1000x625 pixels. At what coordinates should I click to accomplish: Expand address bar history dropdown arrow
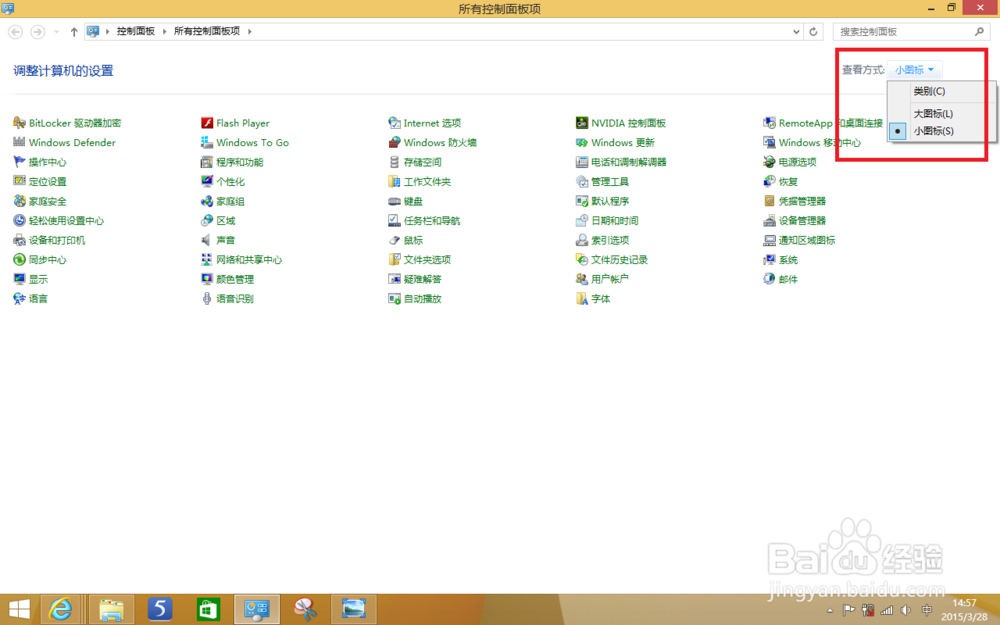pos(796,31)
